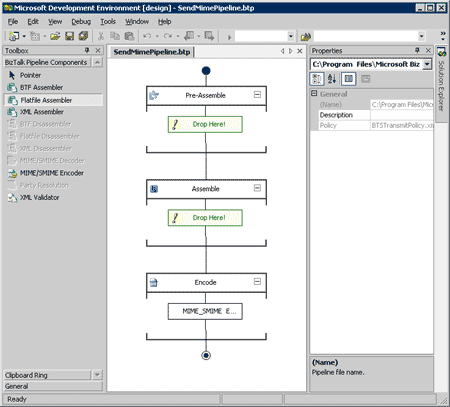This screenshot has height=407, width=450.
Task: Open the Tools menu
Action: (x=108, y=22)
